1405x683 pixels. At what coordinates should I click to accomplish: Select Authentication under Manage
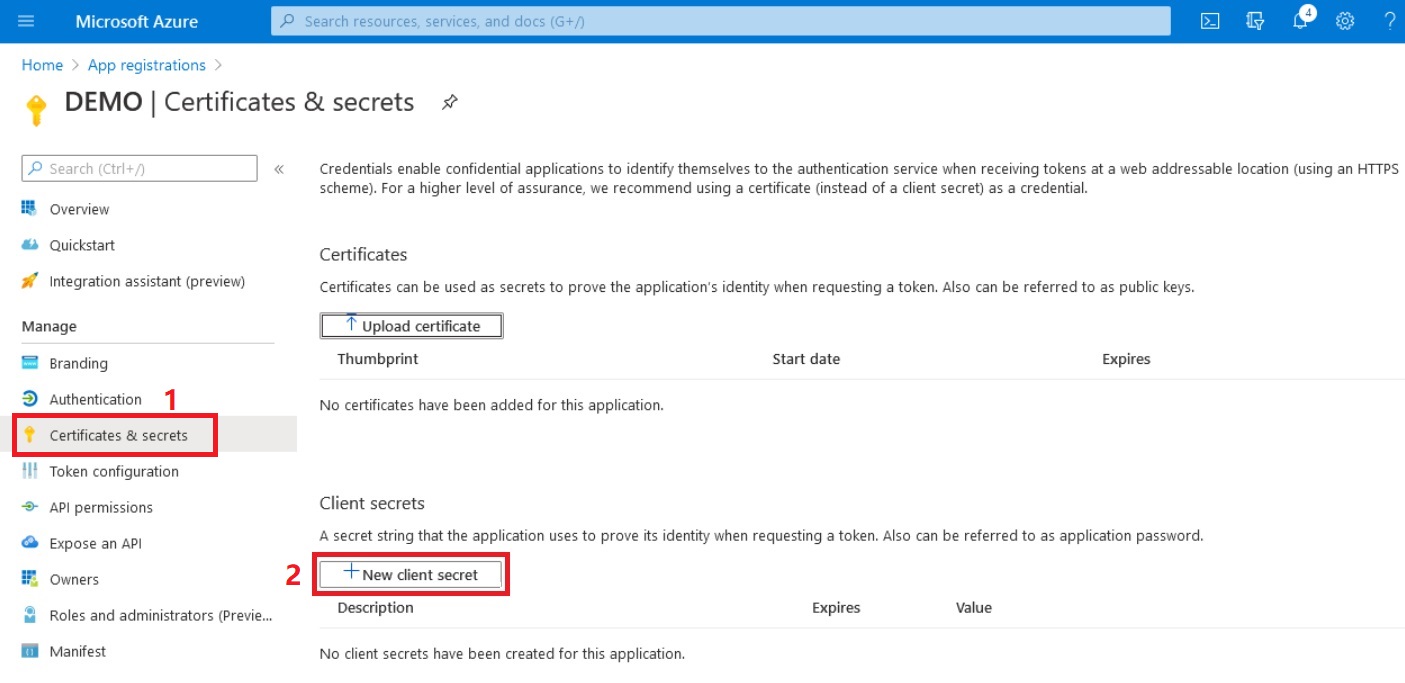pos(95,399)
